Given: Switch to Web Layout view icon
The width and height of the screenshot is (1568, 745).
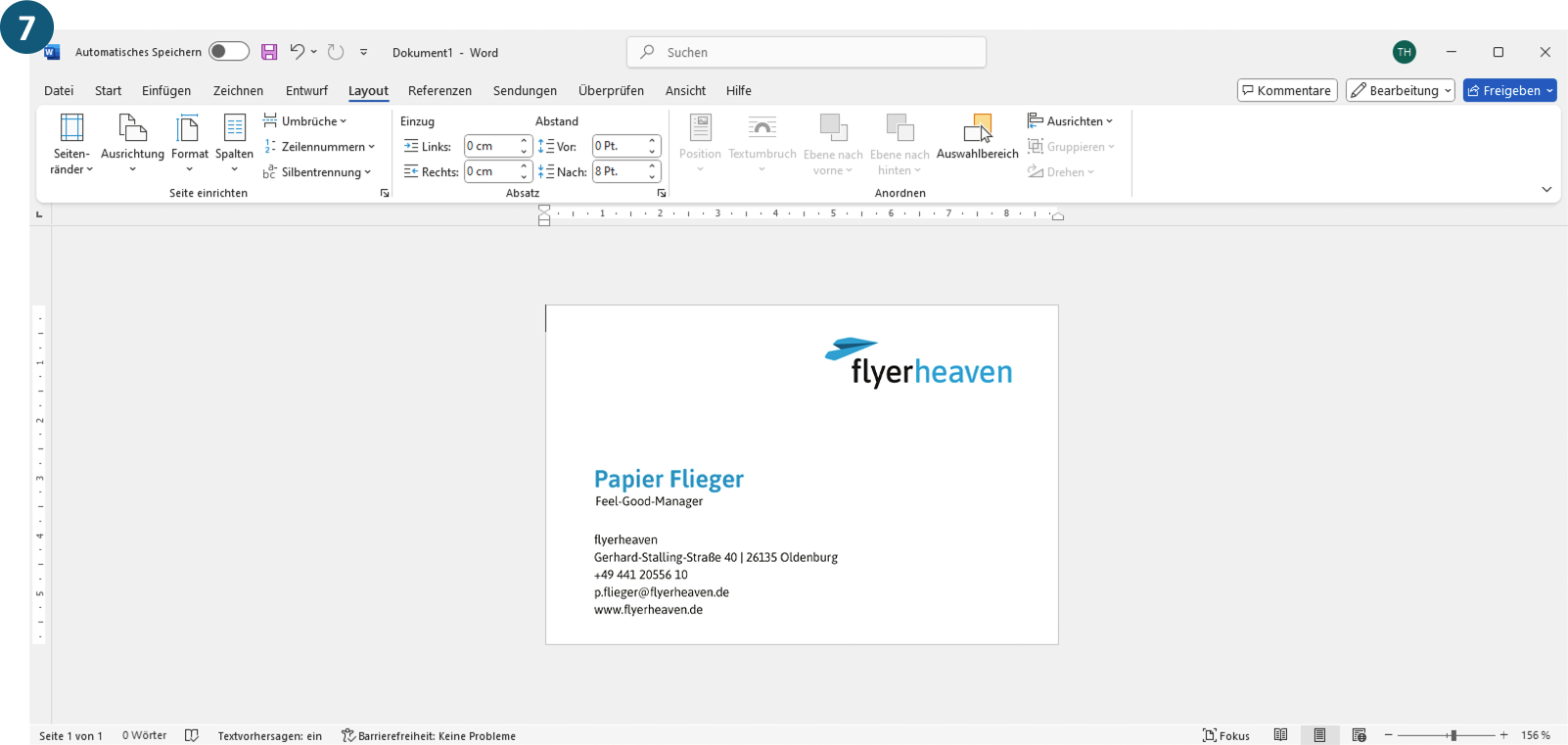Looking at the screenshot, I should 1359,736.
